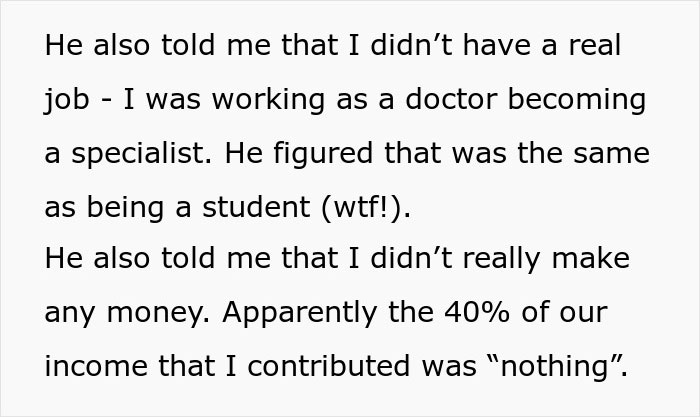
Task: Click the word "money" in the text
Action: (158, 313)
